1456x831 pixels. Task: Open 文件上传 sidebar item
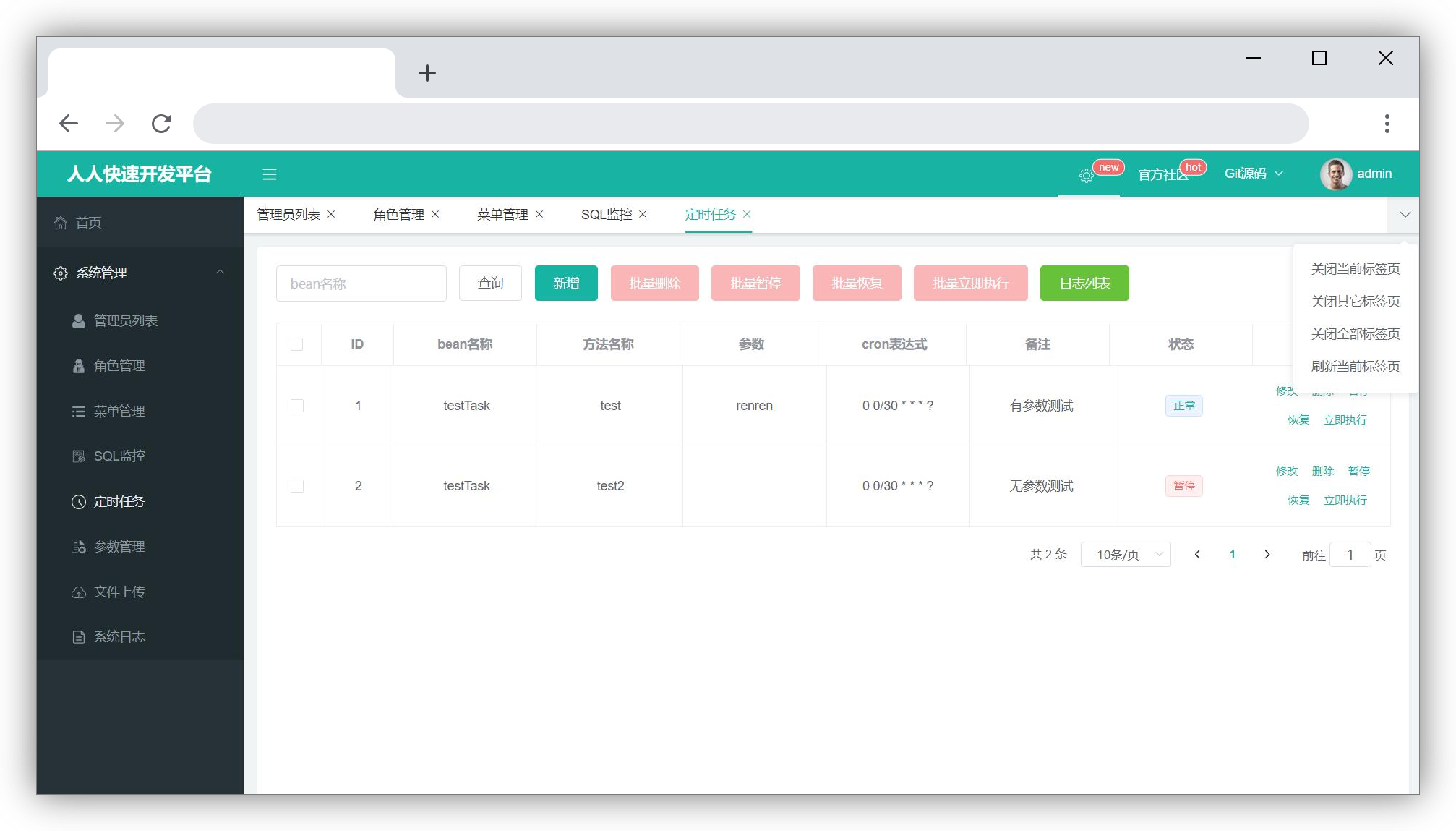tap(119, 592)
